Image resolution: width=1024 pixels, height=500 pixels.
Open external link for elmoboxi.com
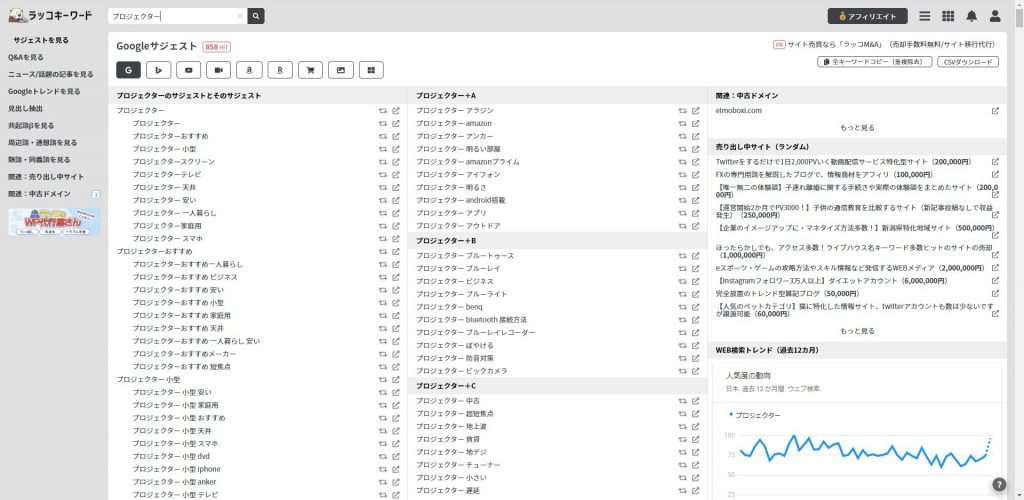coord(995,111)
